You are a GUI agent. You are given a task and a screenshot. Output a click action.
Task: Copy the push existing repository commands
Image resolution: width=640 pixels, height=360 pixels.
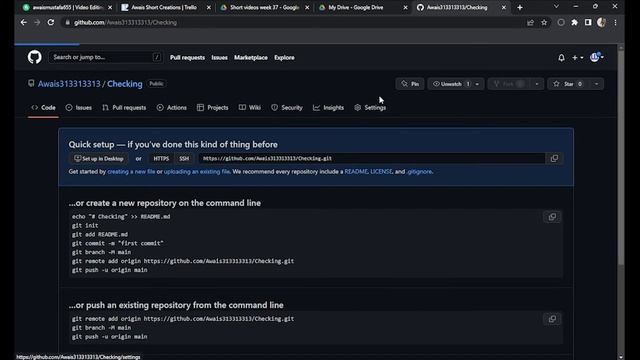tap(552, 319)
